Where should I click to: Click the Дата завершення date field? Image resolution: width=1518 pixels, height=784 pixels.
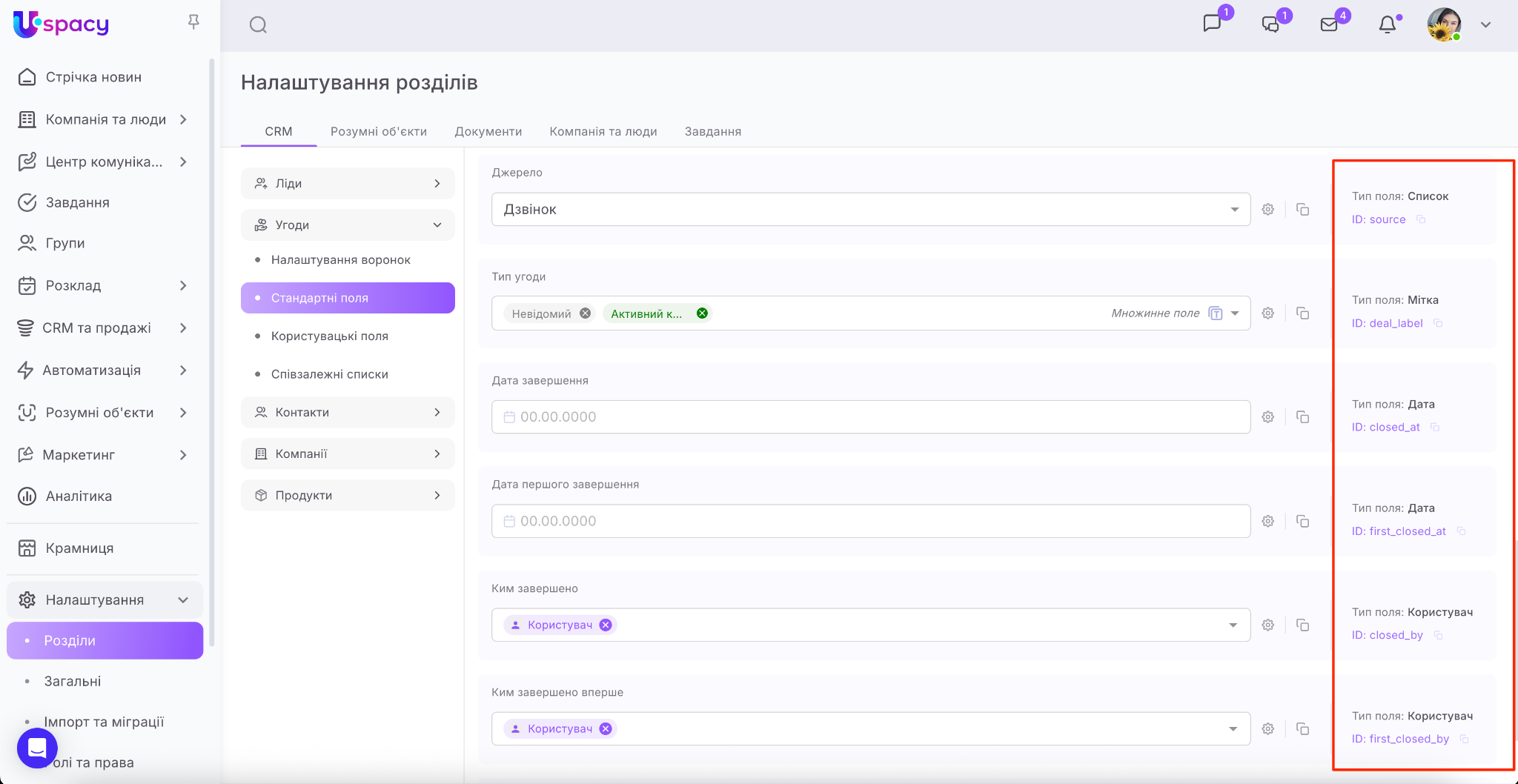coord(870,417)
